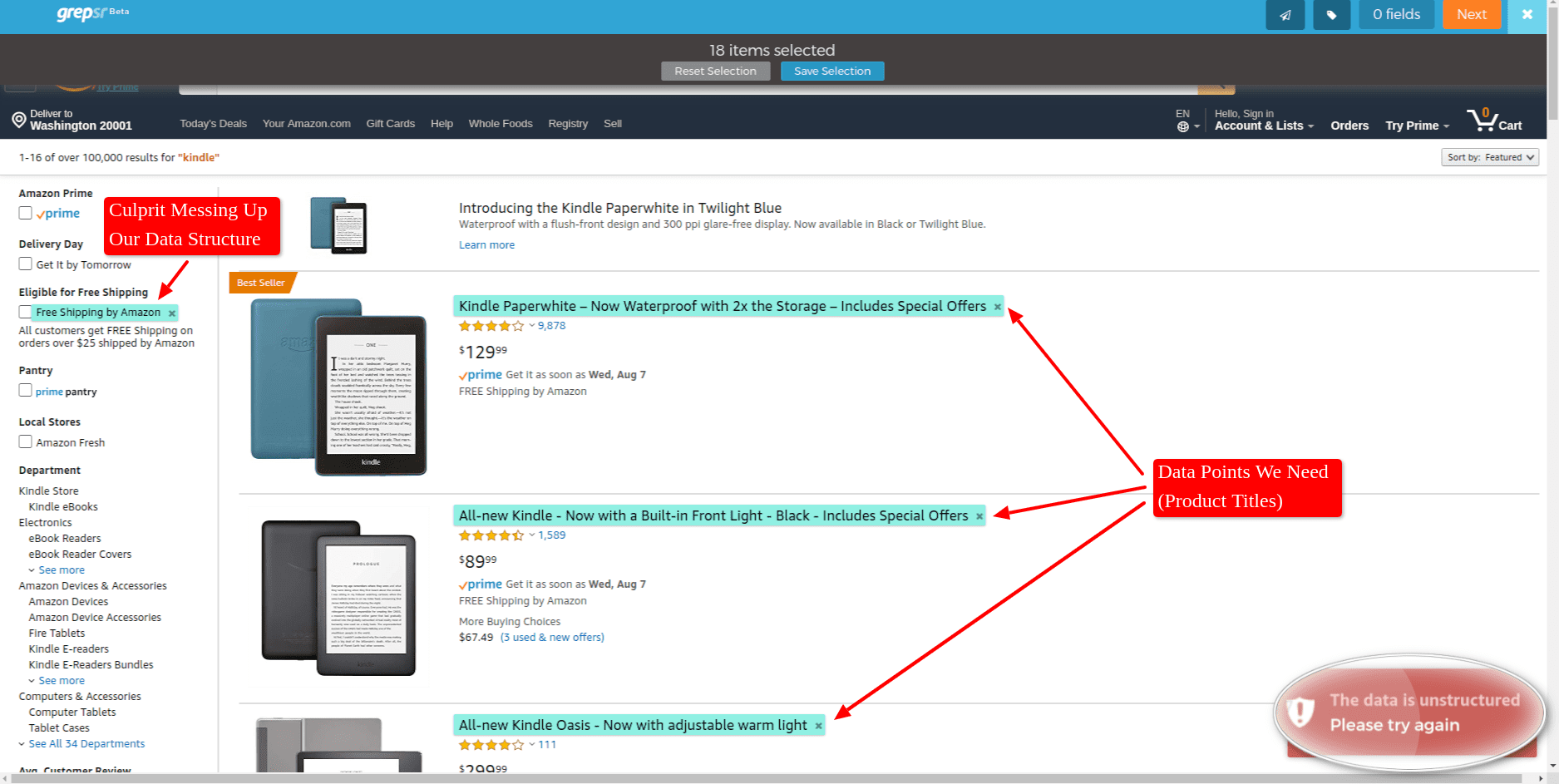
Task: Open the Orders page
Action: coord(1349,126)
